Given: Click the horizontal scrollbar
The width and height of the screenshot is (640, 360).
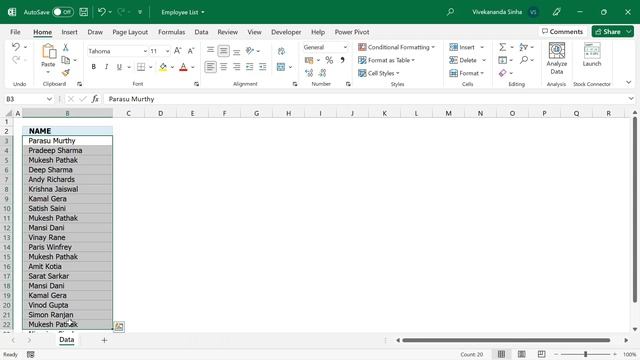Looking at the screenshot, I should [506, 340].
